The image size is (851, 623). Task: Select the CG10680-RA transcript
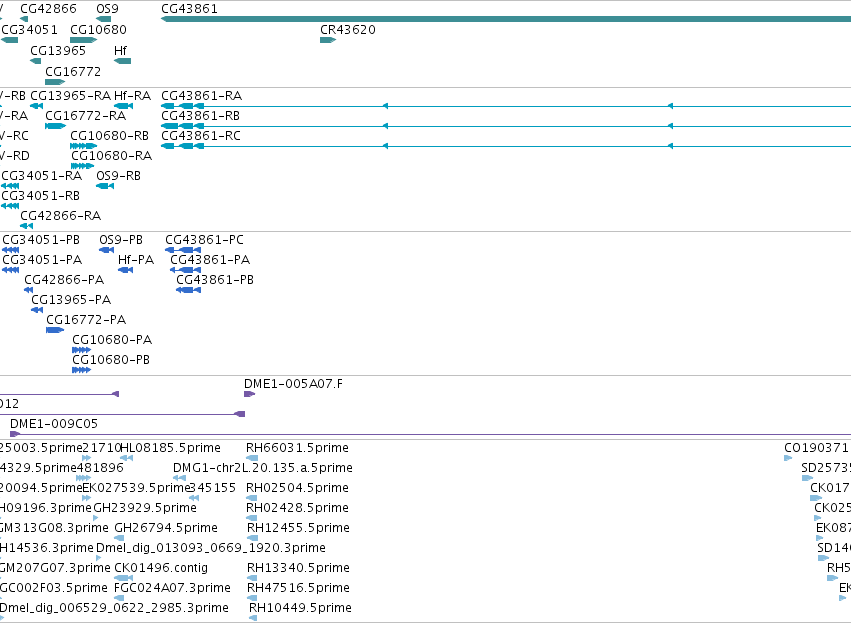click(82, 166)
